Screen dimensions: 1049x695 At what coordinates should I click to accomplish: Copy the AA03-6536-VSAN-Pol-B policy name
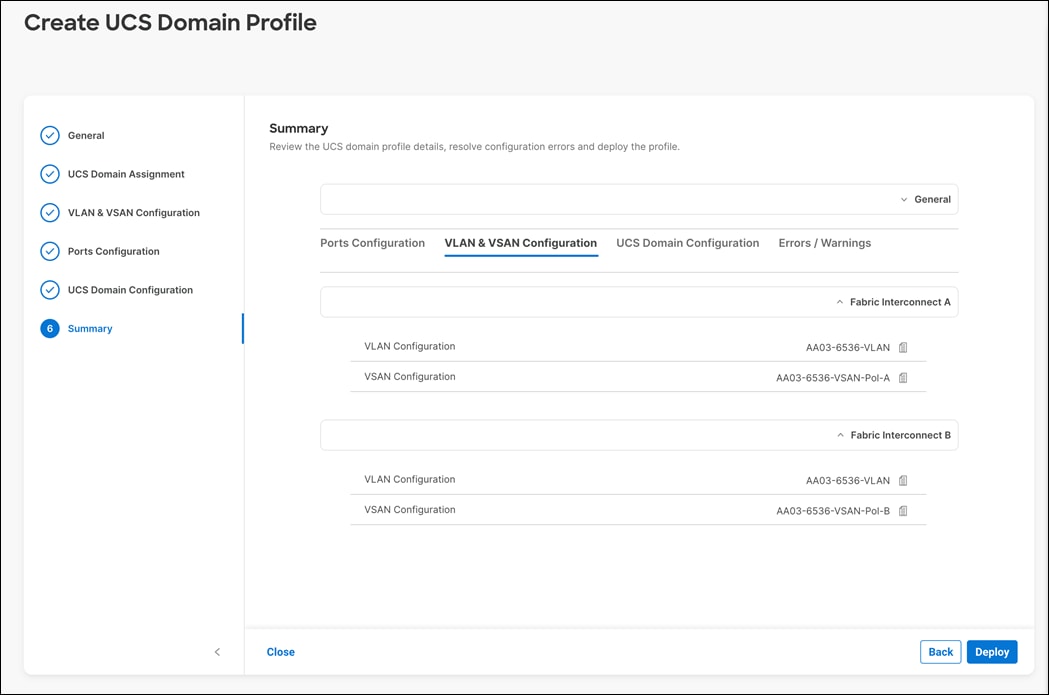(x=903, y=510)
